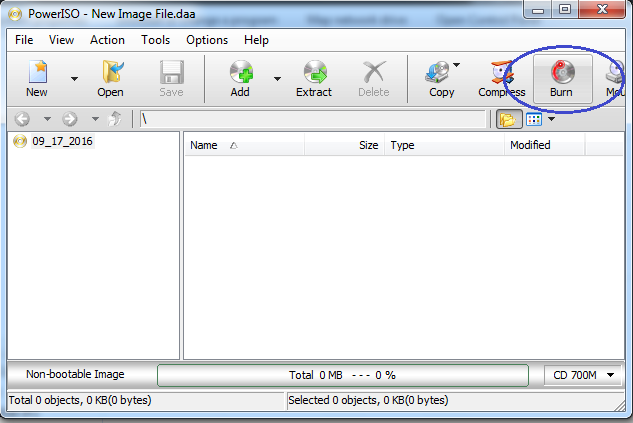Click the Up one level icon

115,119
